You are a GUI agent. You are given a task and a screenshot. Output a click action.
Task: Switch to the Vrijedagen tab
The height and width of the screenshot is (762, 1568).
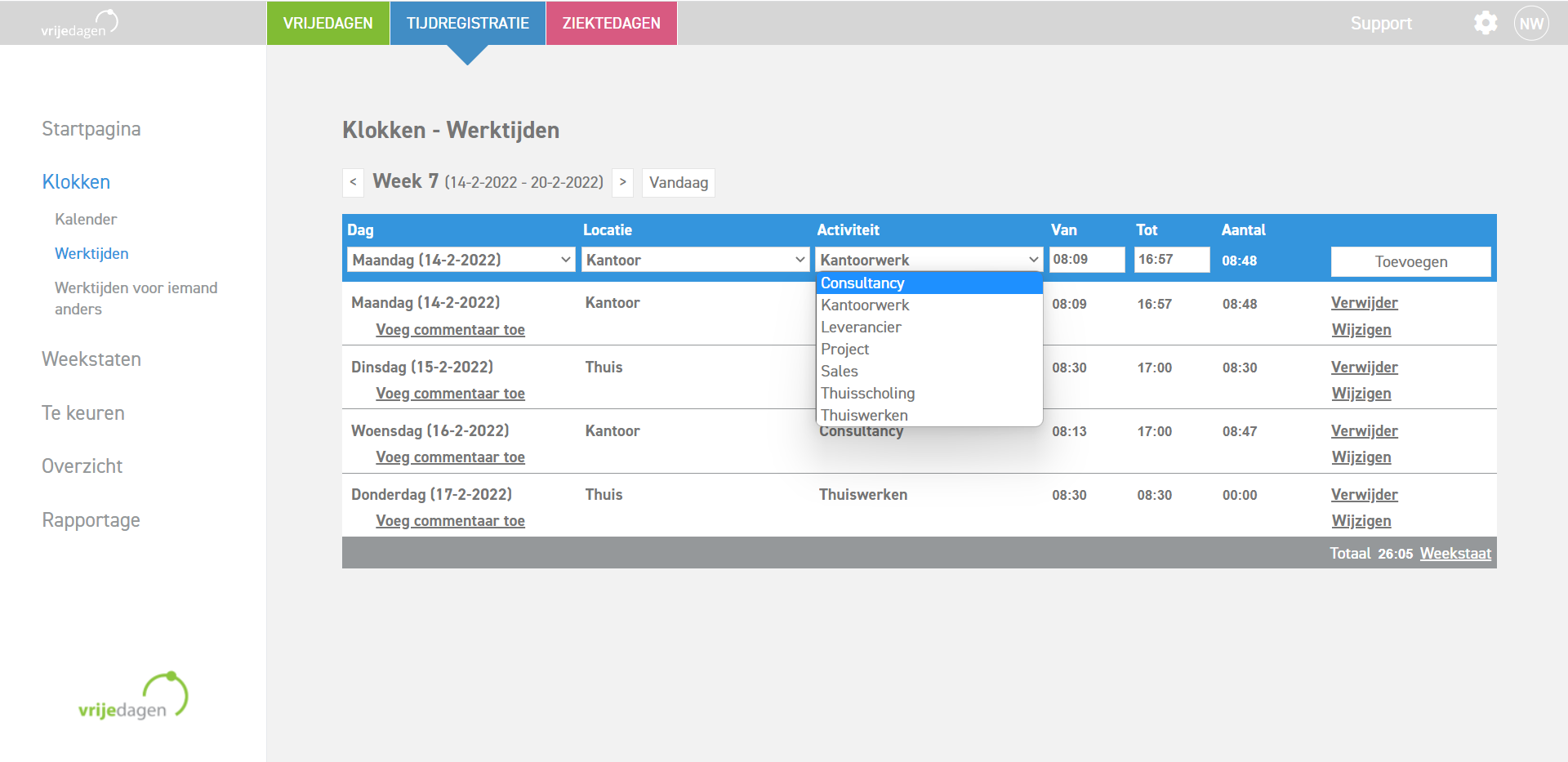point(327,23)
